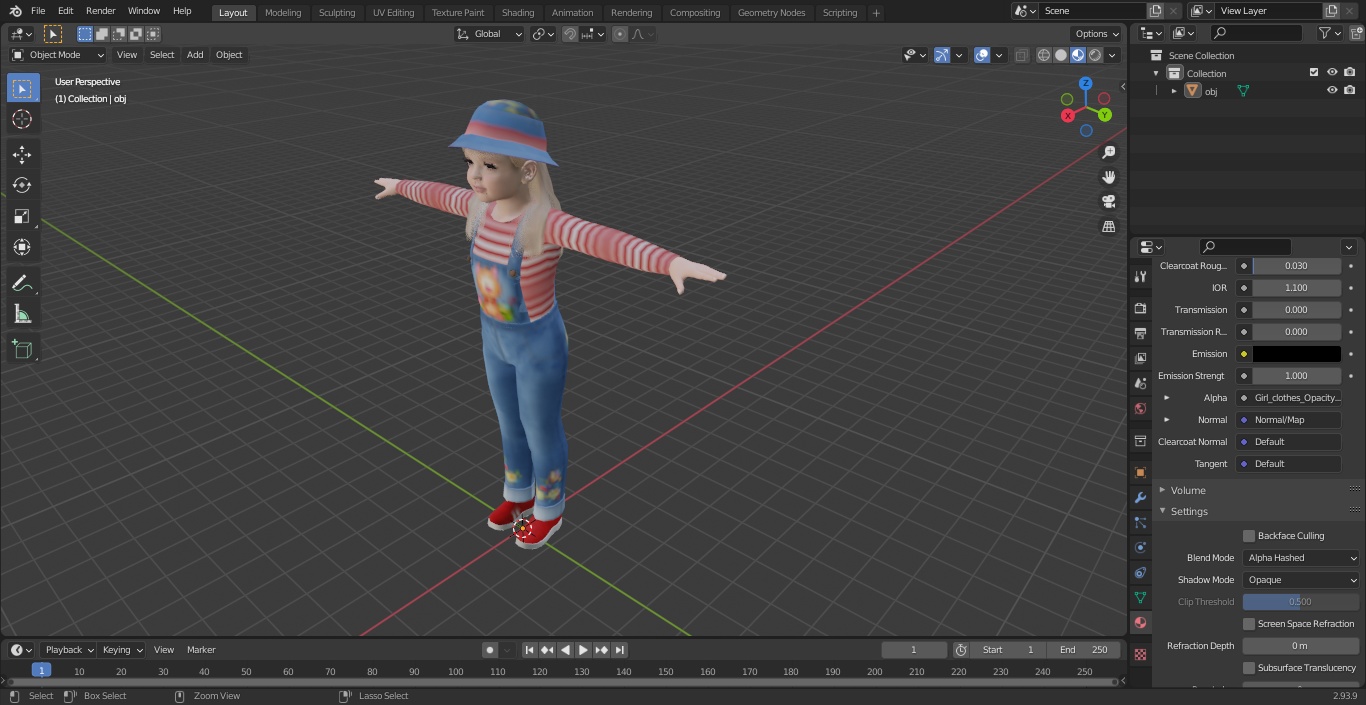Open viewport Add menu
1366x705 pixels.
pos(195,55)
